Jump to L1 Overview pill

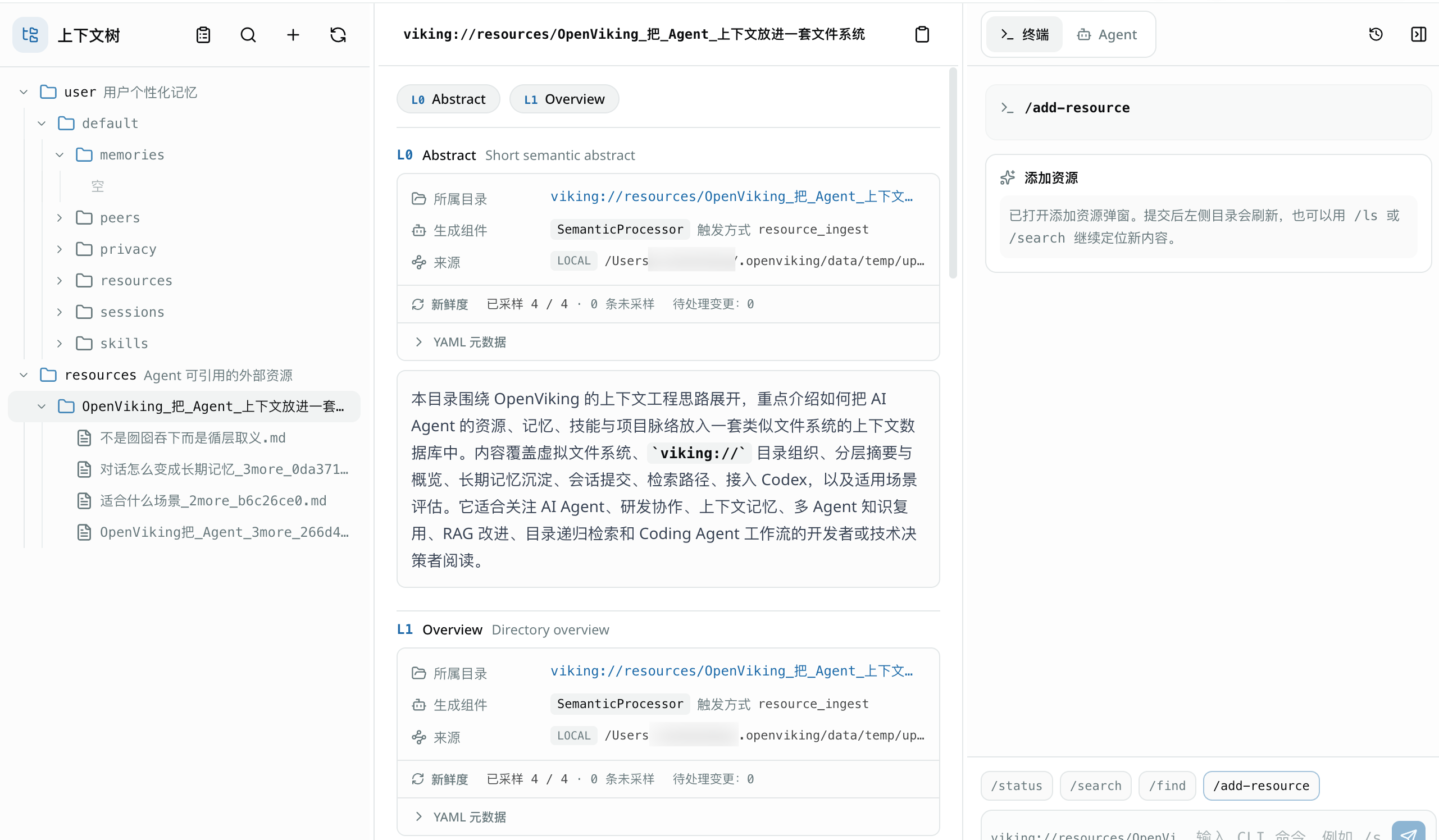pyautogui.click(x=563, y=99)
